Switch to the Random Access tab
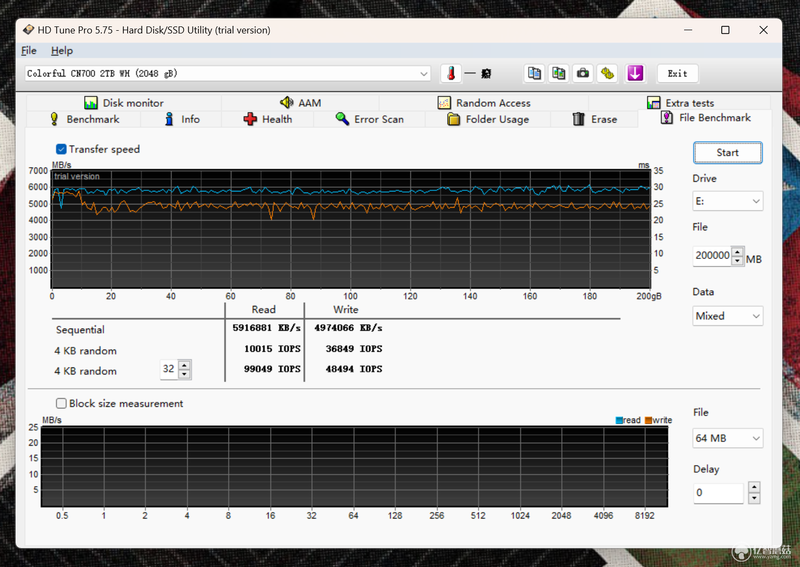 click(x=484, y=103)
